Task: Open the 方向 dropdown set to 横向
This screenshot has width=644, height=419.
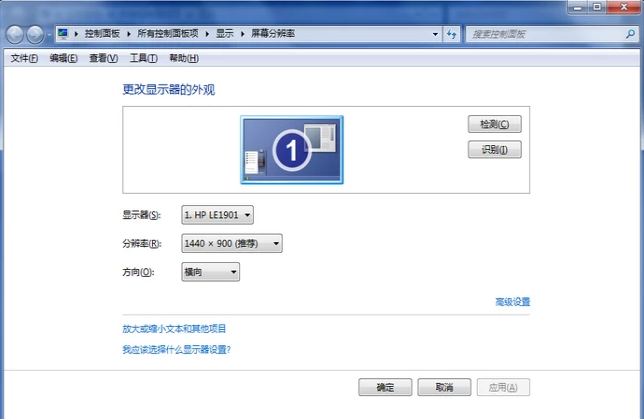Action: click(x=210, y=272)
